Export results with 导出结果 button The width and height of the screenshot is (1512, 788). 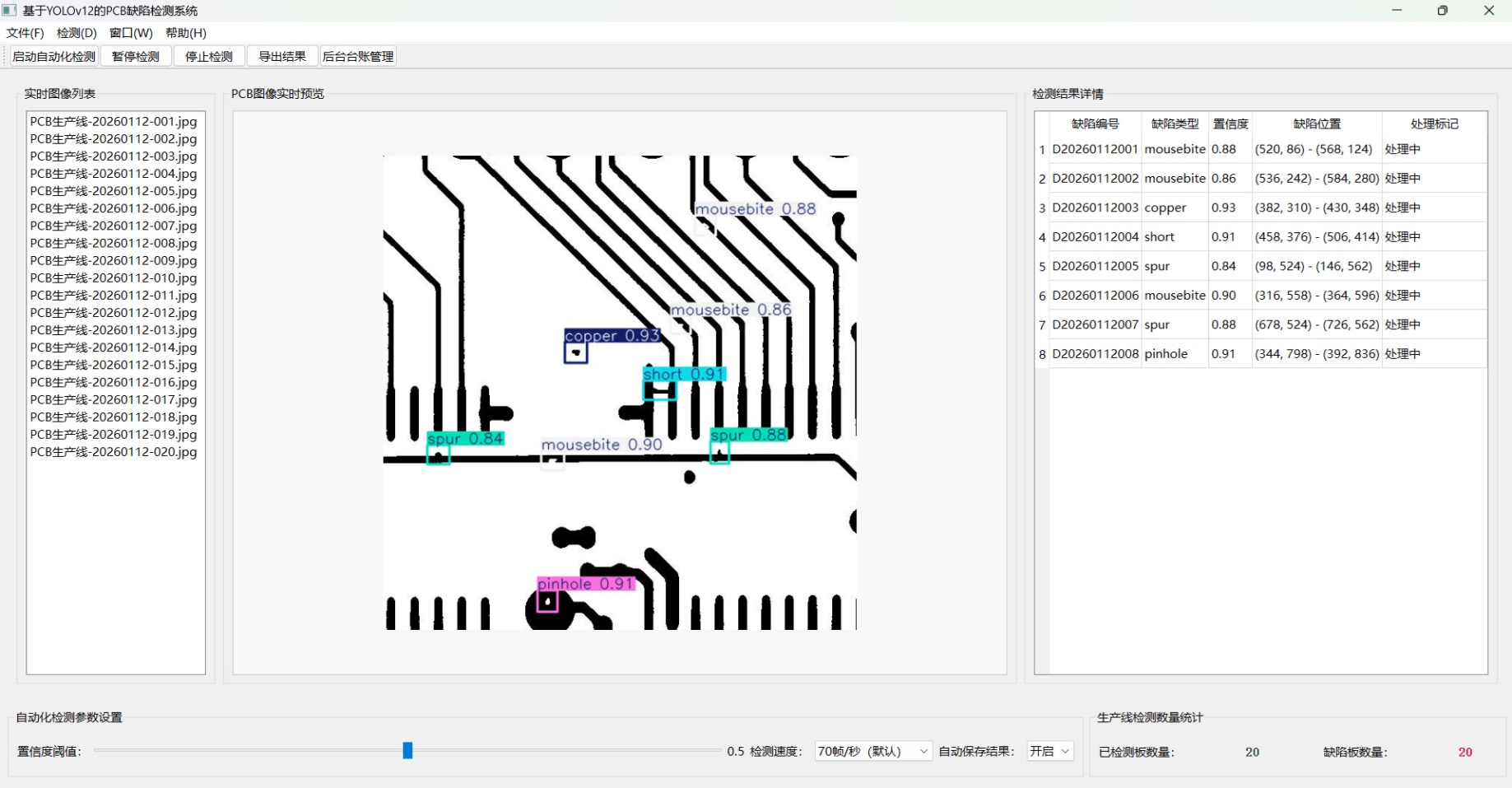click(x=282, y=56)
